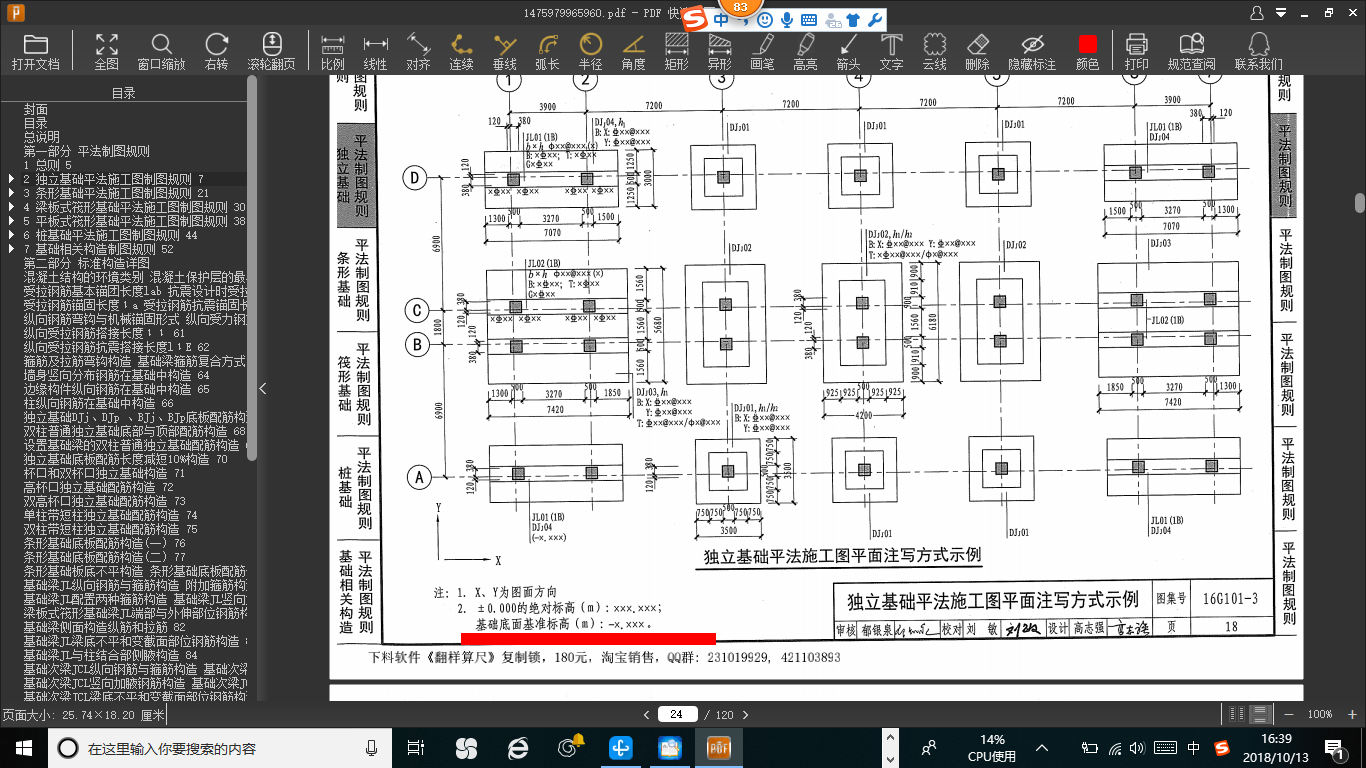Select the 角度 angle measure tool
Screen dimensions: 1366x768
pos(634,52)
